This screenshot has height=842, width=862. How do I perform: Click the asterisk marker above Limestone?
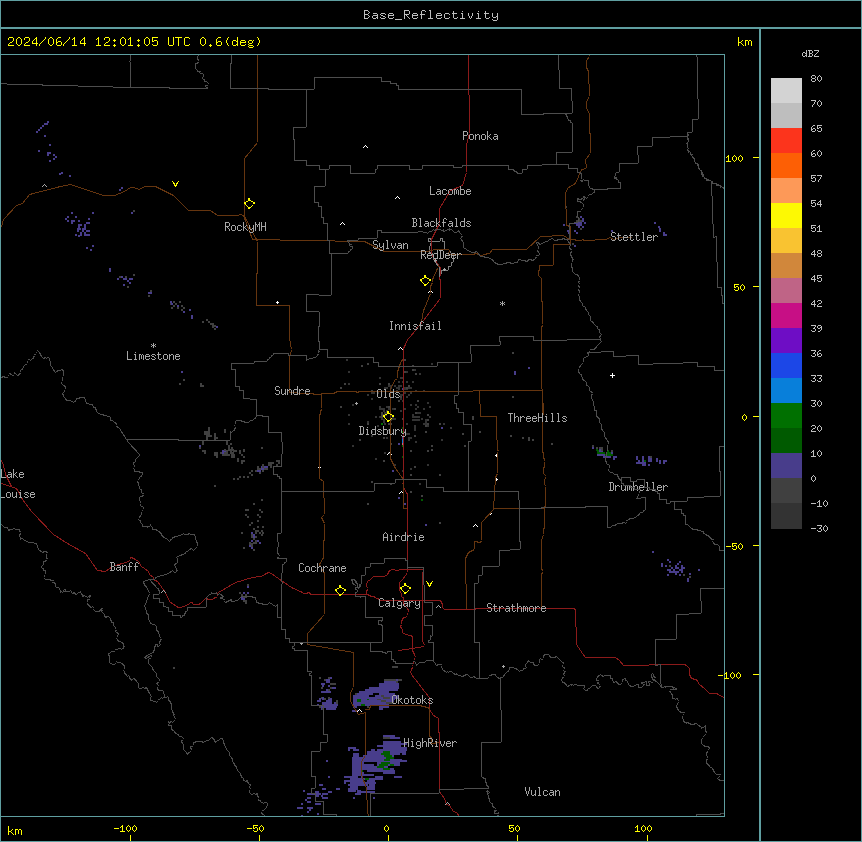tap(153, 345)
